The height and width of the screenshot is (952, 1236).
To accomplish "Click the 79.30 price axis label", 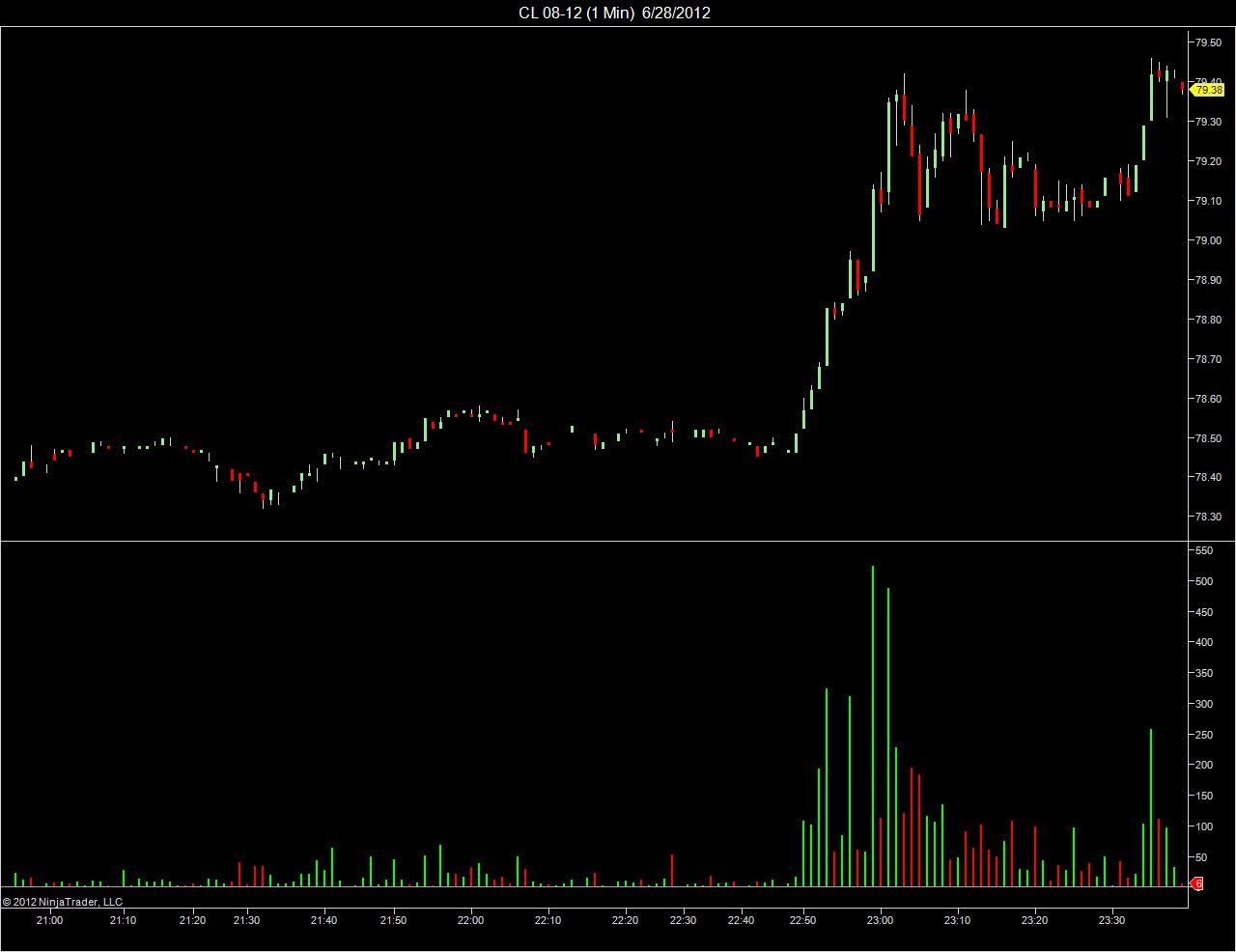I will (x=1208, y=122).
